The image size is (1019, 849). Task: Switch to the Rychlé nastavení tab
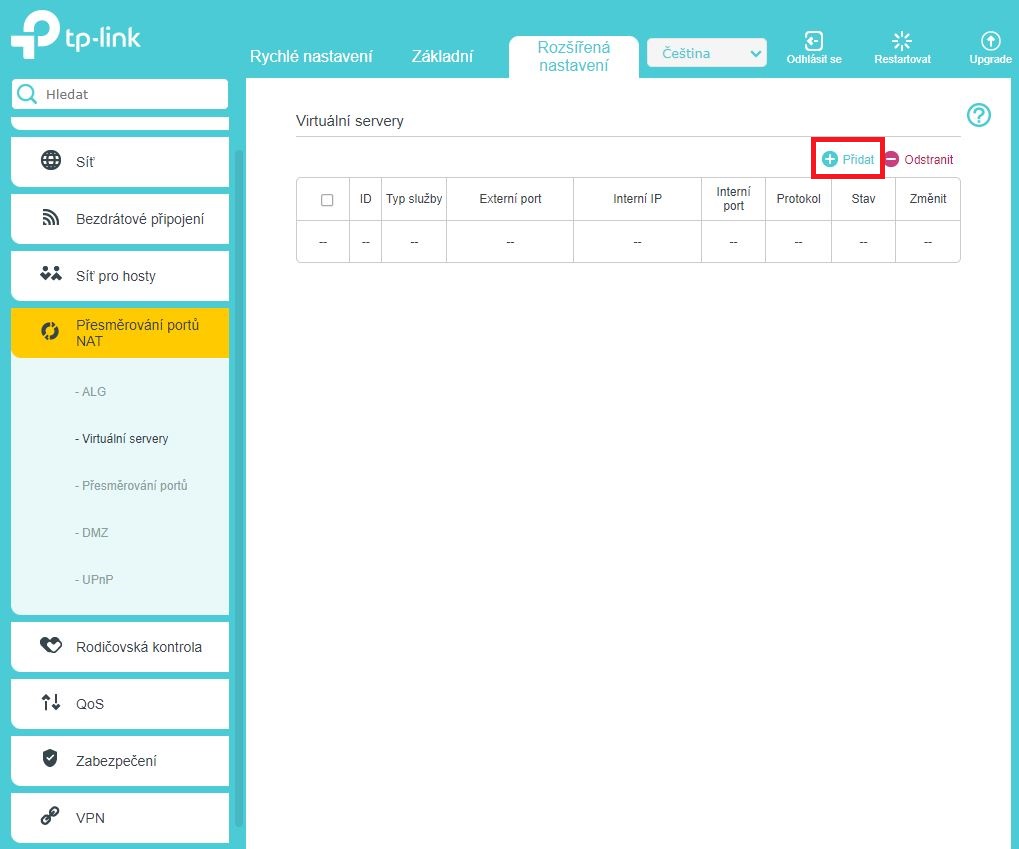tap(311, 56)
